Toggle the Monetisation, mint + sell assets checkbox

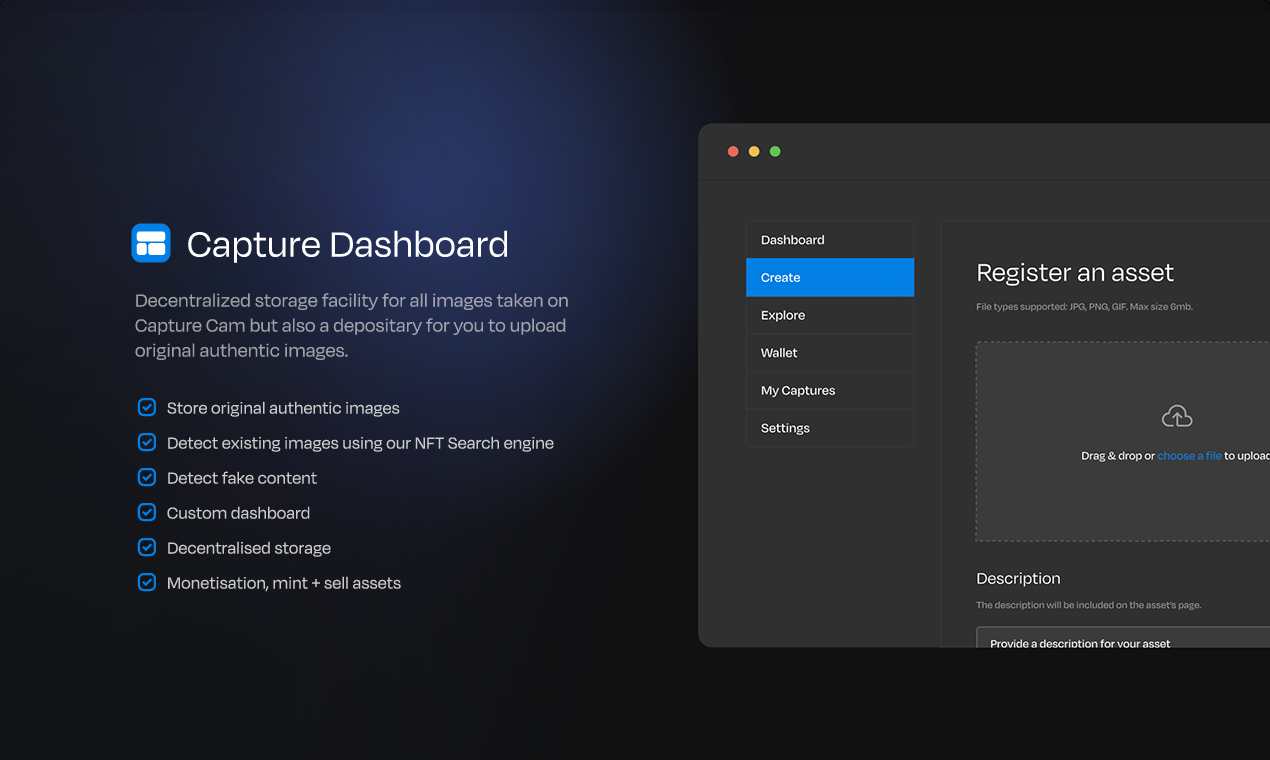pos(147,582)
